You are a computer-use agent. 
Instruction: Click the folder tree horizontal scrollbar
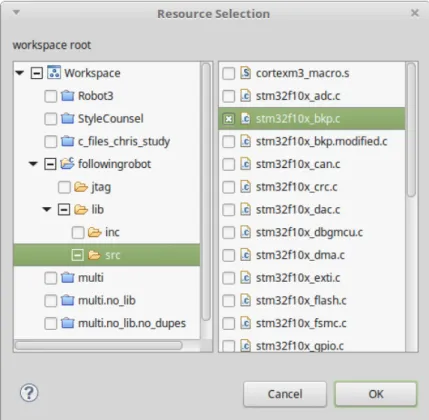[99, 345]
